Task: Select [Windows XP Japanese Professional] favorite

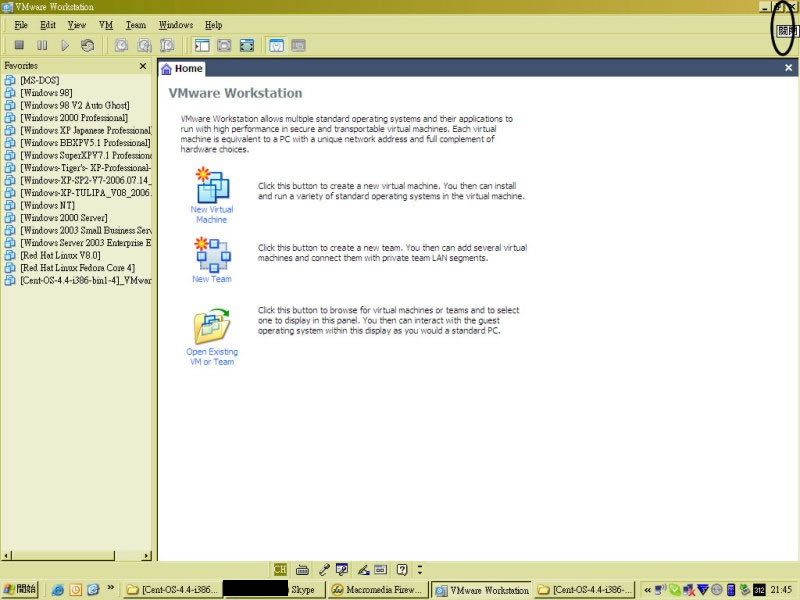Action: pos(86,130)
